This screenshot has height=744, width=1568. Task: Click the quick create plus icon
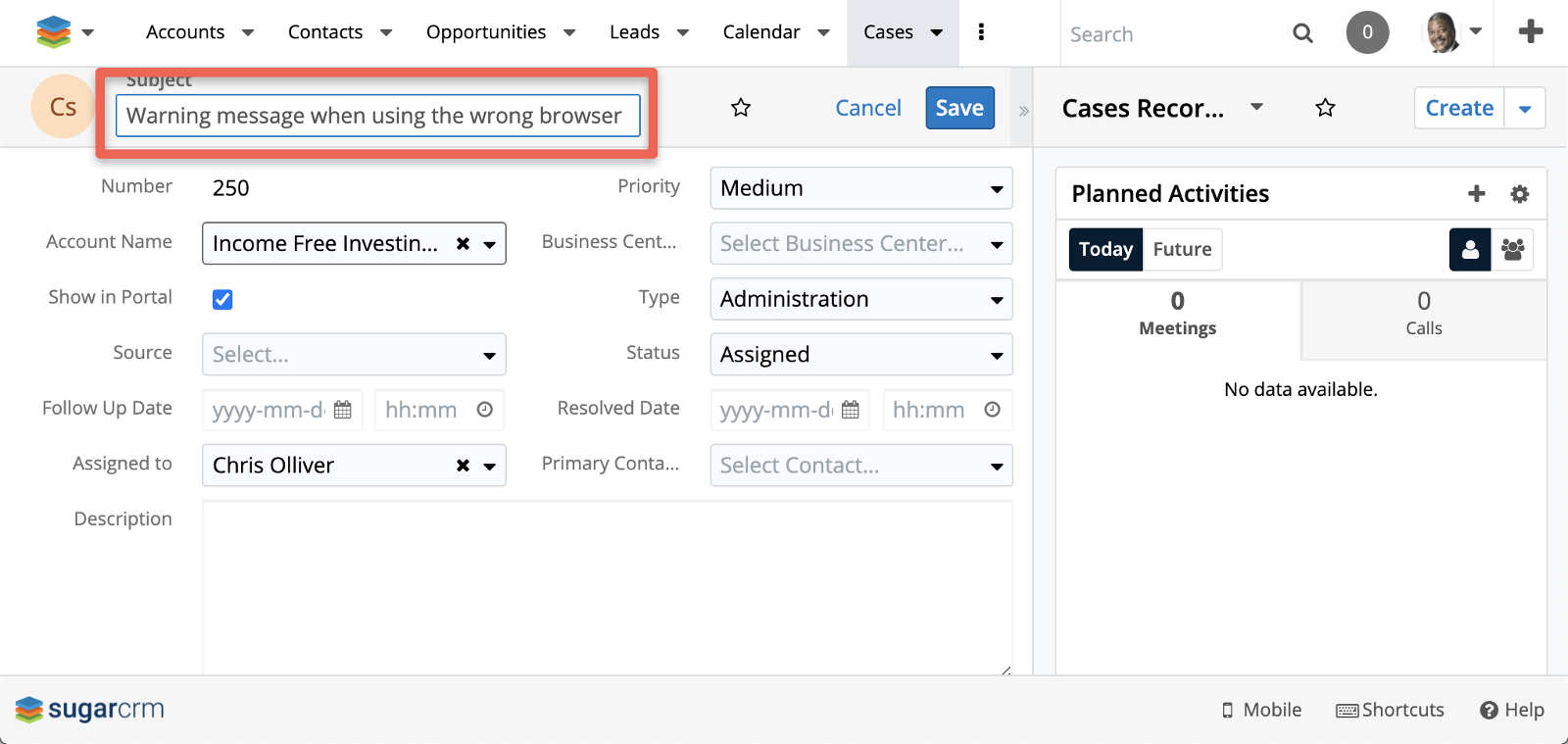coord(1530,32)
